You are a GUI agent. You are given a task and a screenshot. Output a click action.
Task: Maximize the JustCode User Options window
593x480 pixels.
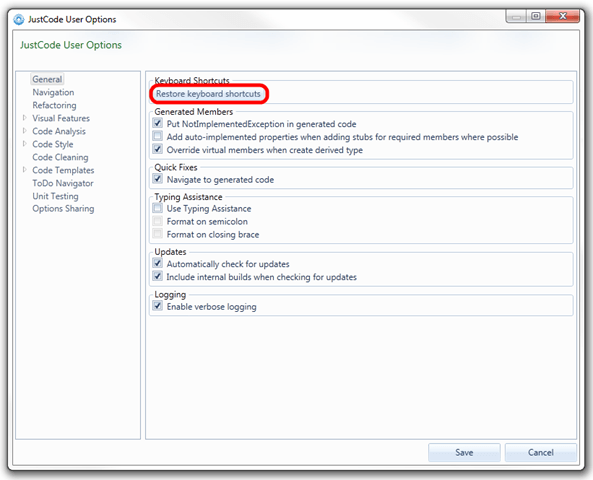536,17
